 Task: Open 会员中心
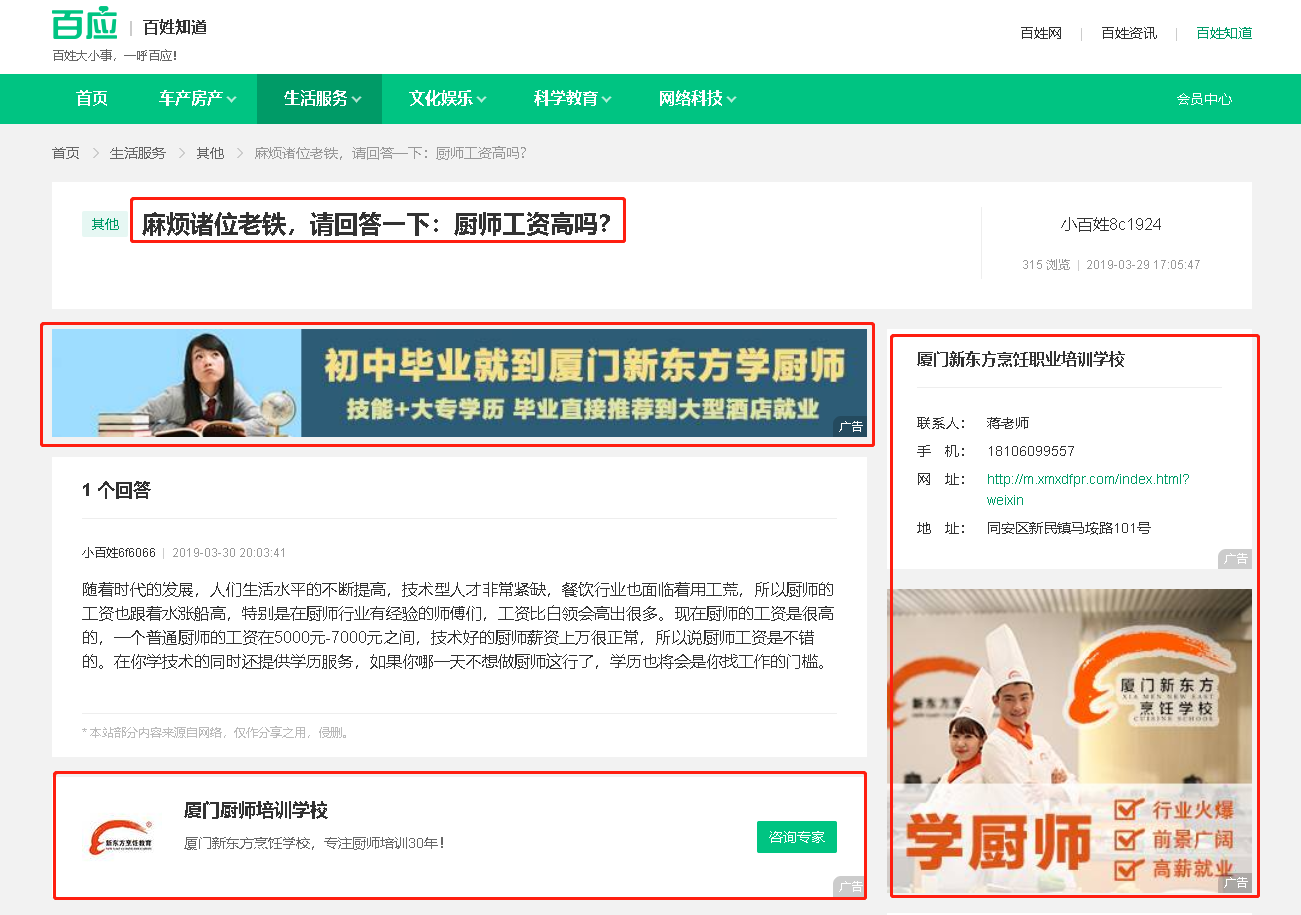(1204, 99)
